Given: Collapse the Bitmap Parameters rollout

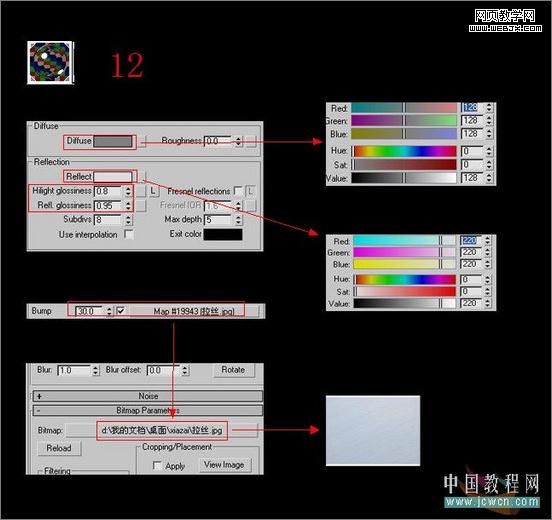Looking at the screenshot, I should 148,411.
